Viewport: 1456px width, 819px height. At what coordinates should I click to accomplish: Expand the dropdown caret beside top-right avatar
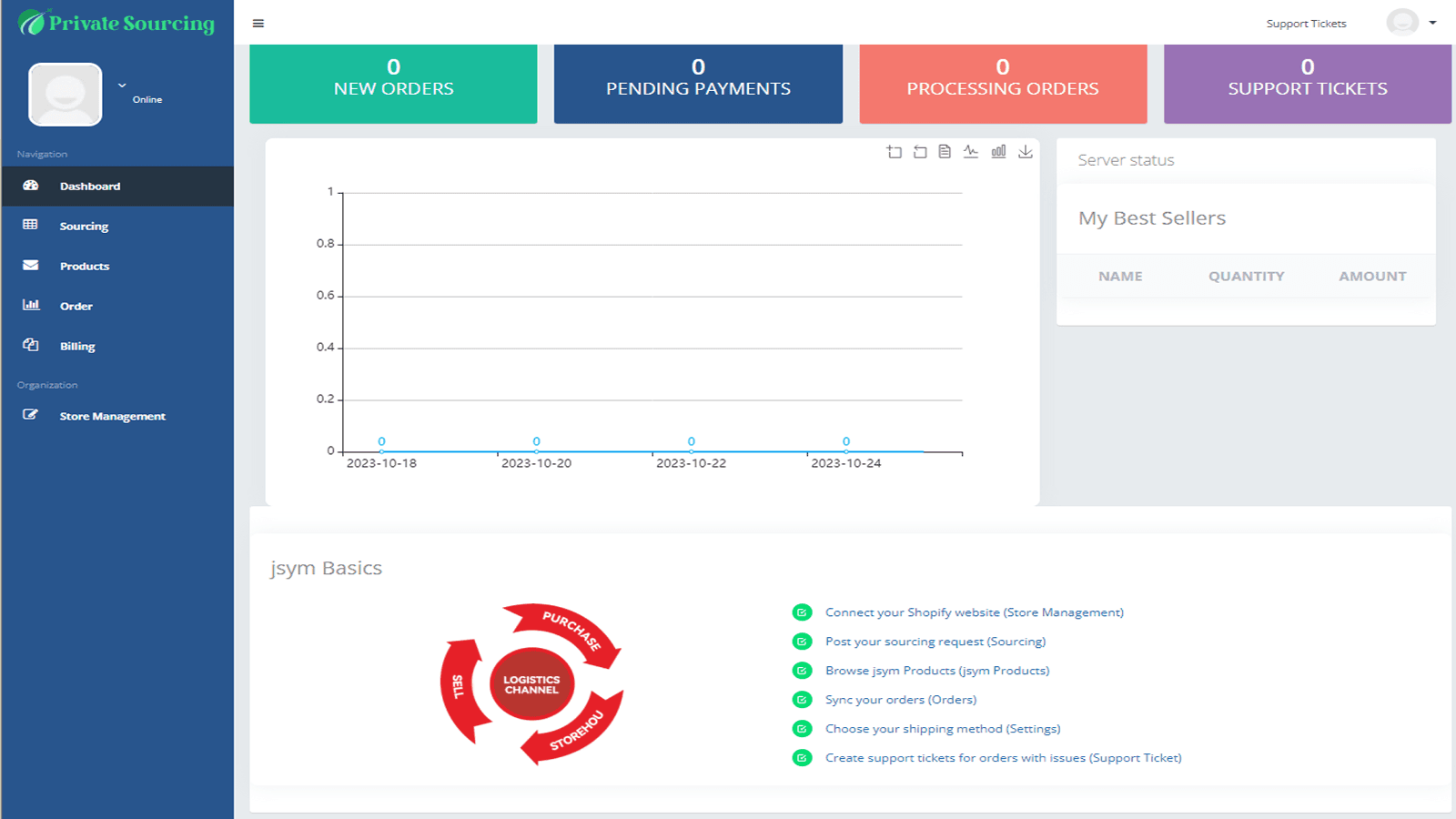(1432, 23)
